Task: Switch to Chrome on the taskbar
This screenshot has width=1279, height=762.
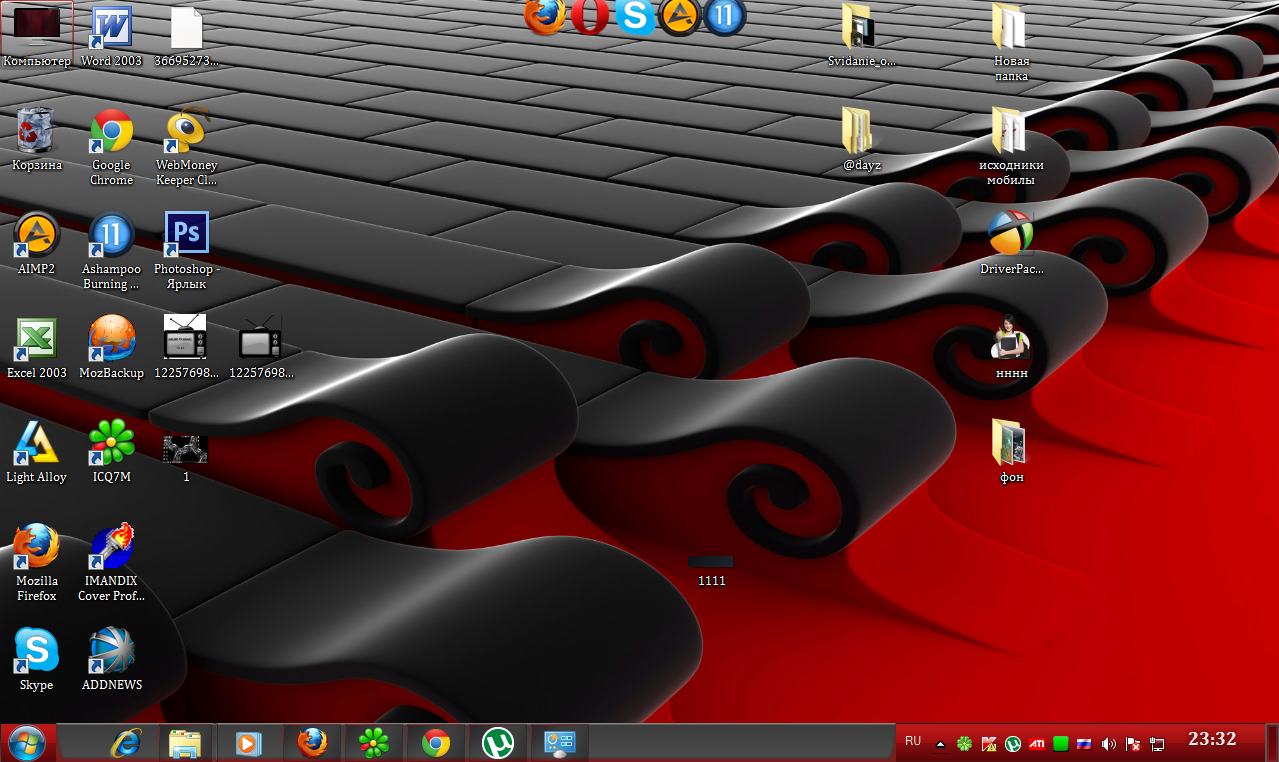Action: 436,743
